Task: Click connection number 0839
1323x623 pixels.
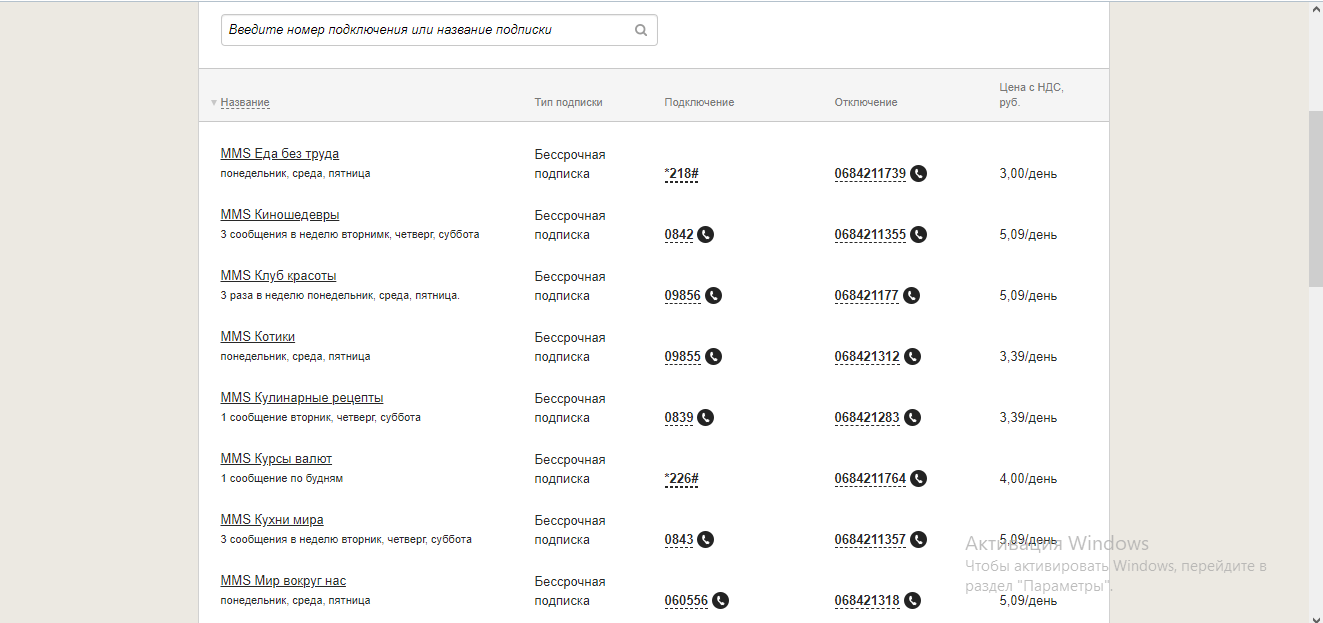Action: (x=679, y=418)
